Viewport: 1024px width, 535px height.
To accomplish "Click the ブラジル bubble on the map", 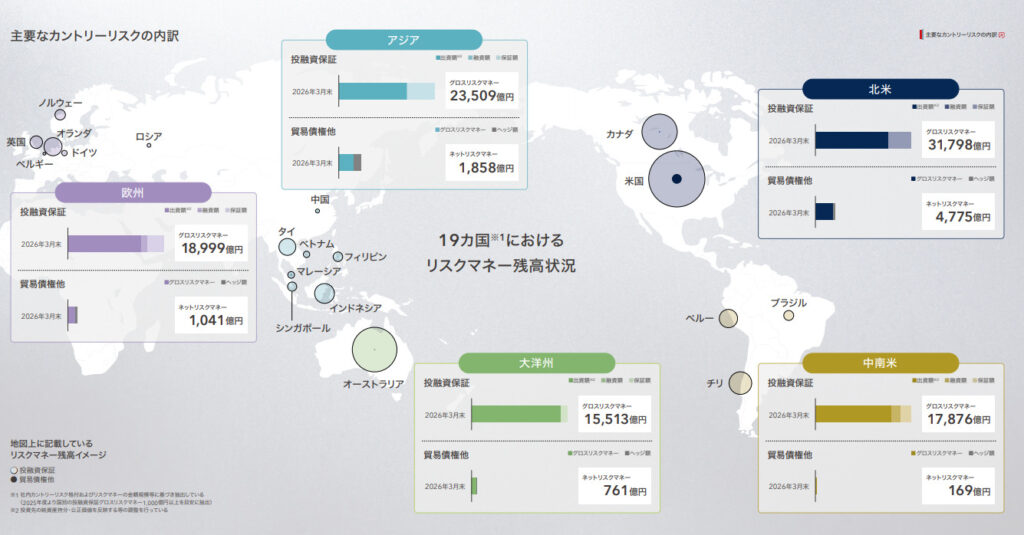I will 789,316.
